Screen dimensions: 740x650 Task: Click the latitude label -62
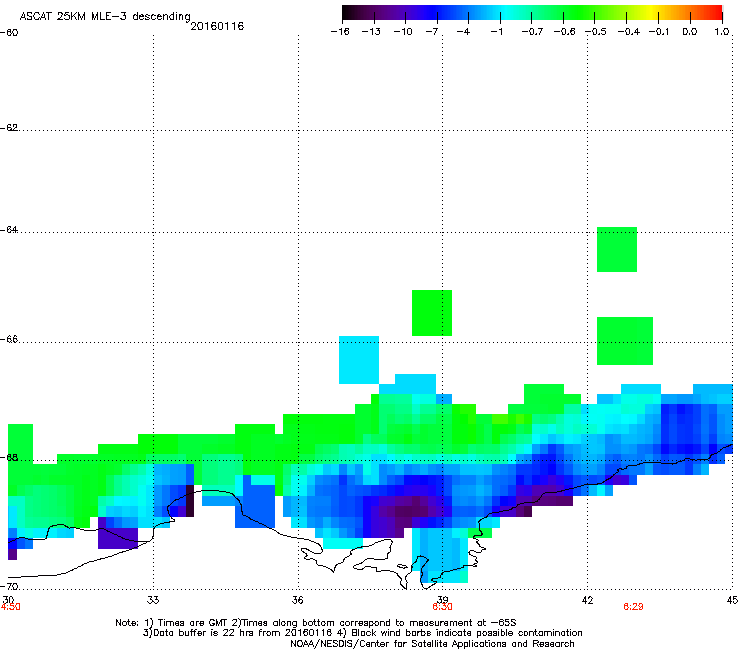point(9,127)
